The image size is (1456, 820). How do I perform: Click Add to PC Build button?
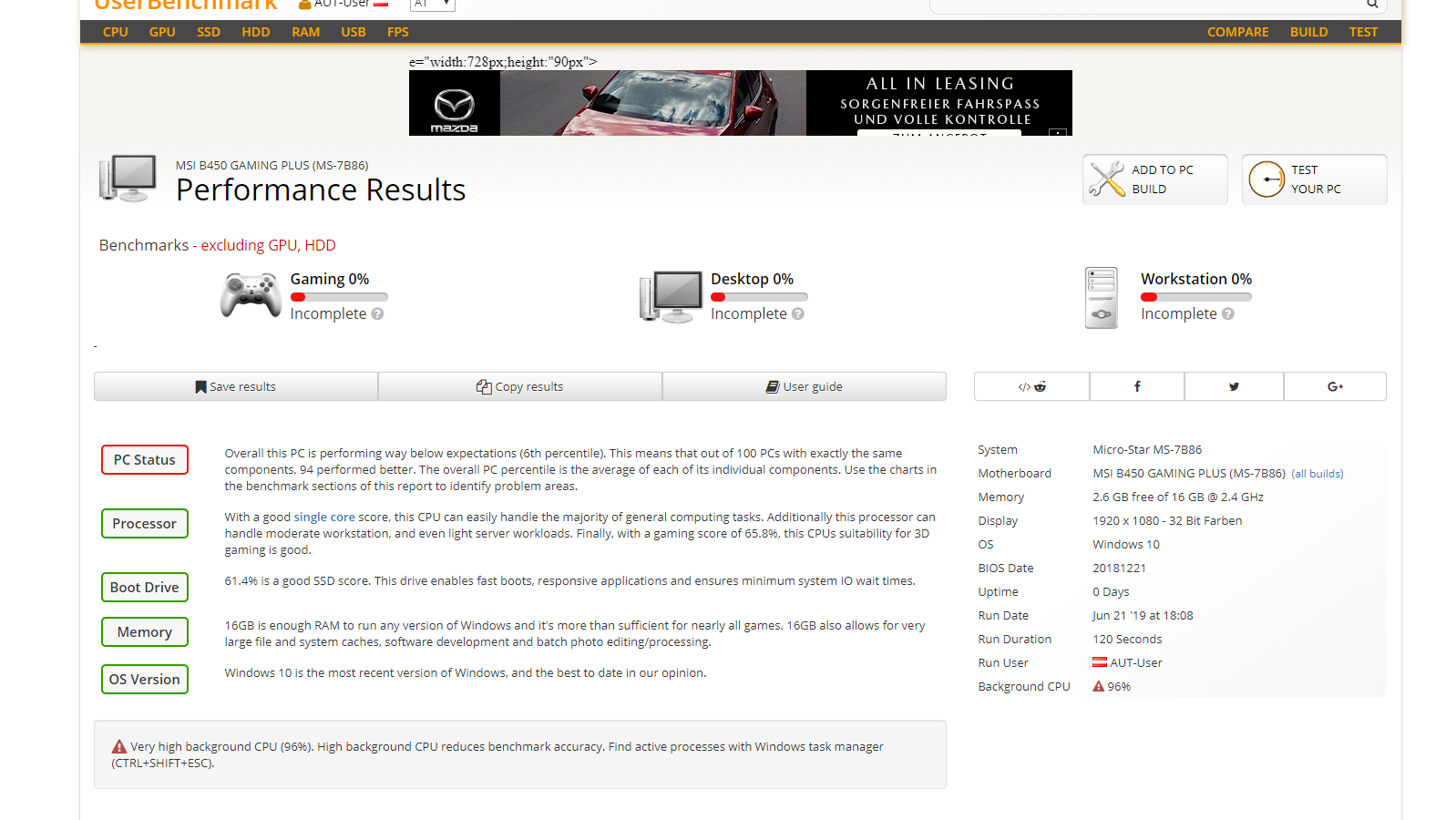pyautogui.click(x=1155, y=179)
